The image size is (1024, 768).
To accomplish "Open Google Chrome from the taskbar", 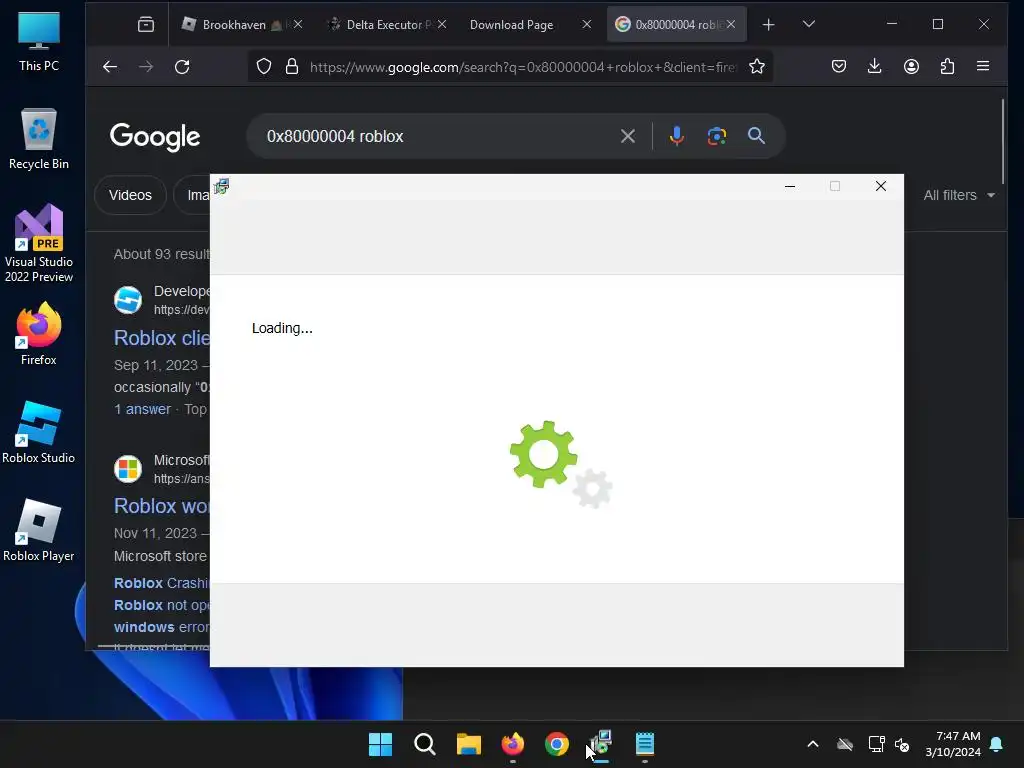I will [x=556, y=744].
